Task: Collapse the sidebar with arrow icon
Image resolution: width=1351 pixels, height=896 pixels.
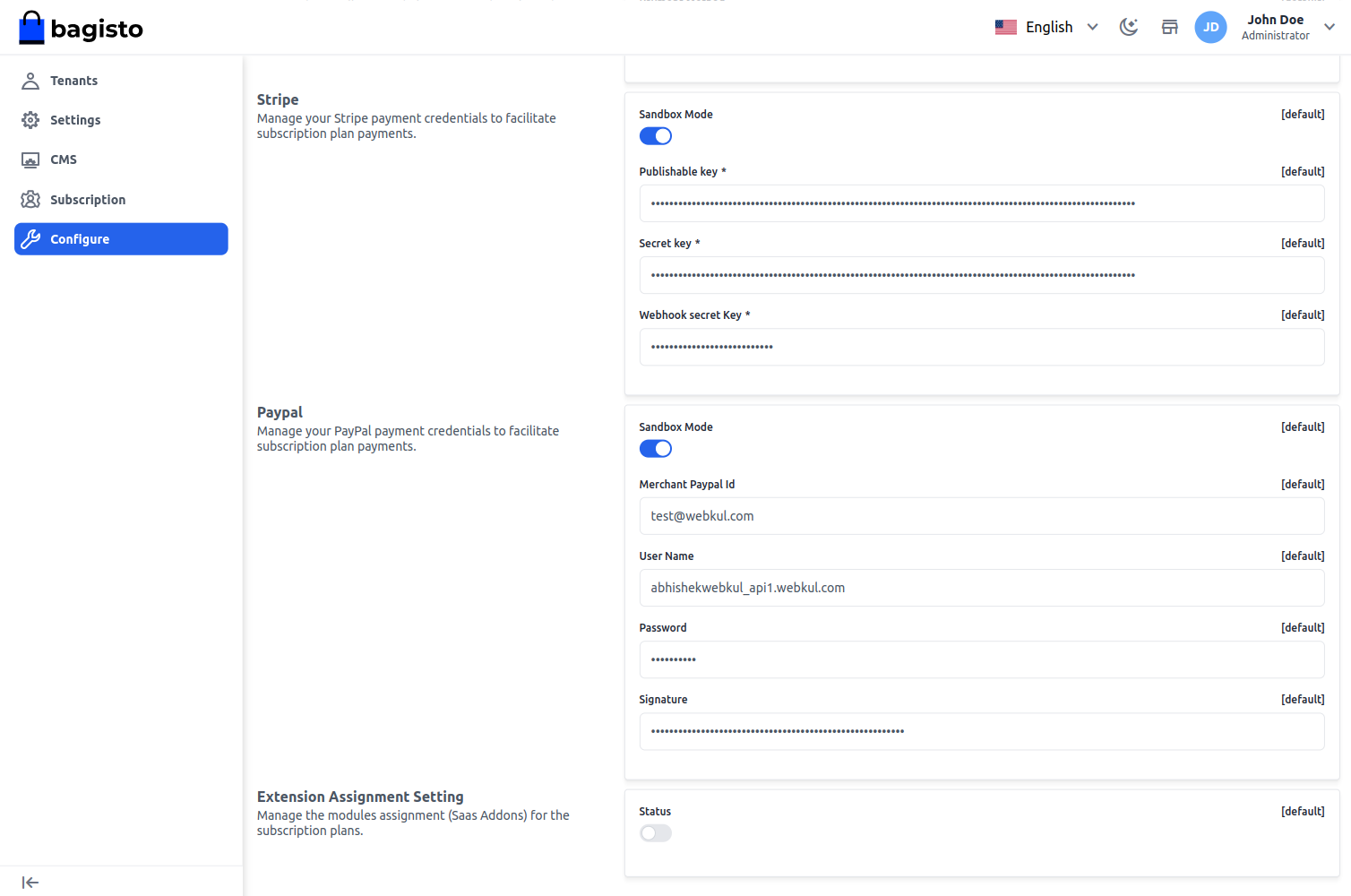Action: coord(30,883)
